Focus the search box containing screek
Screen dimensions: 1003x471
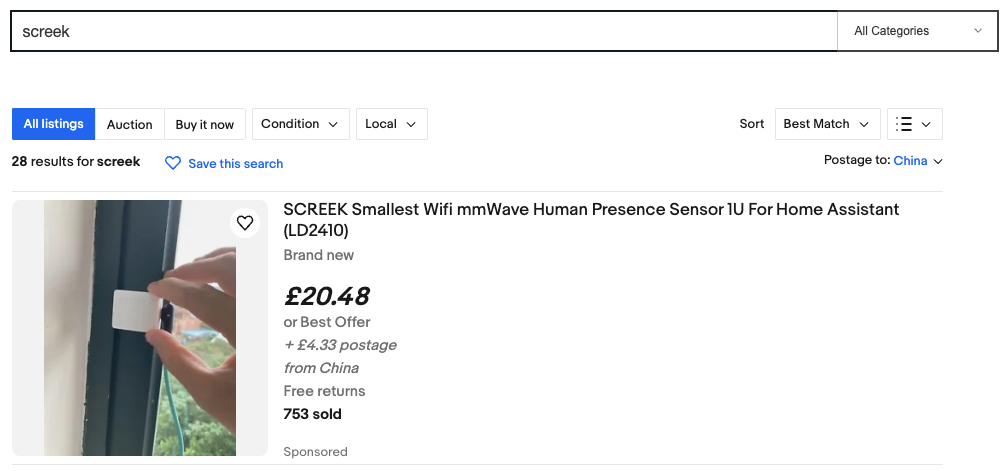(x=424, y=31)
